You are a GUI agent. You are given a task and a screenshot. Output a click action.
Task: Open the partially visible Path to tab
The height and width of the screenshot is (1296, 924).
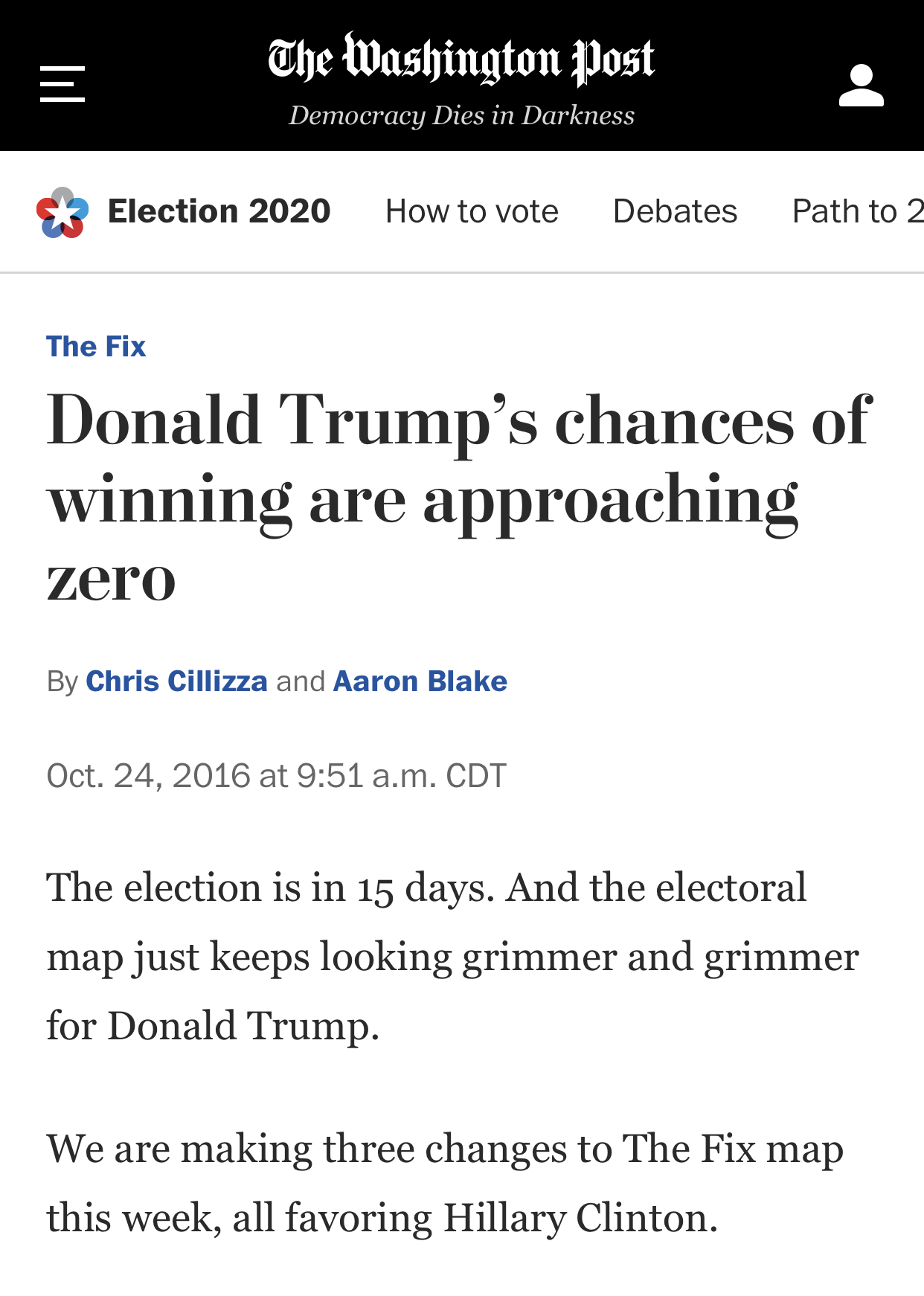click(857, 211)
